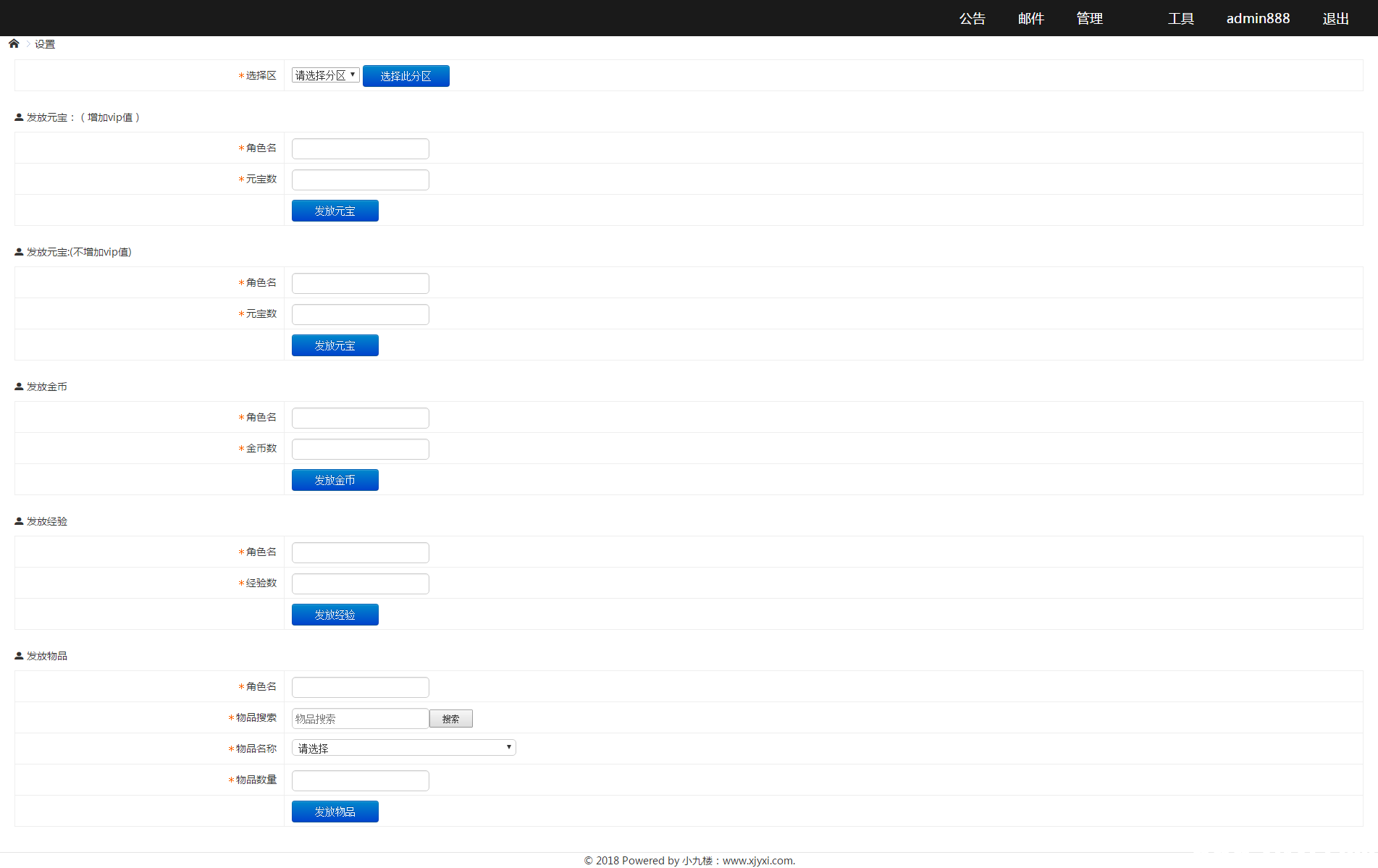1378x868 pixels.
Task: Open the 请选择分区 zone dropdown
Action: pos(325,75)
